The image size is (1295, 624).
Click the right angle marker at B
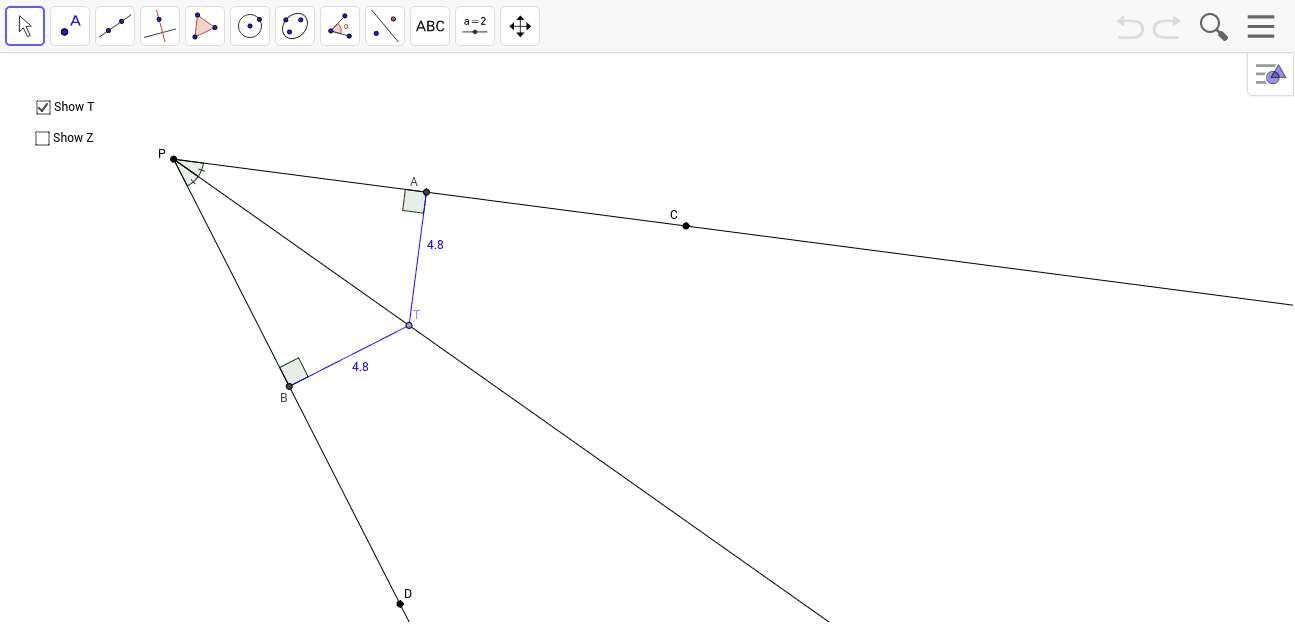(295, 372)
